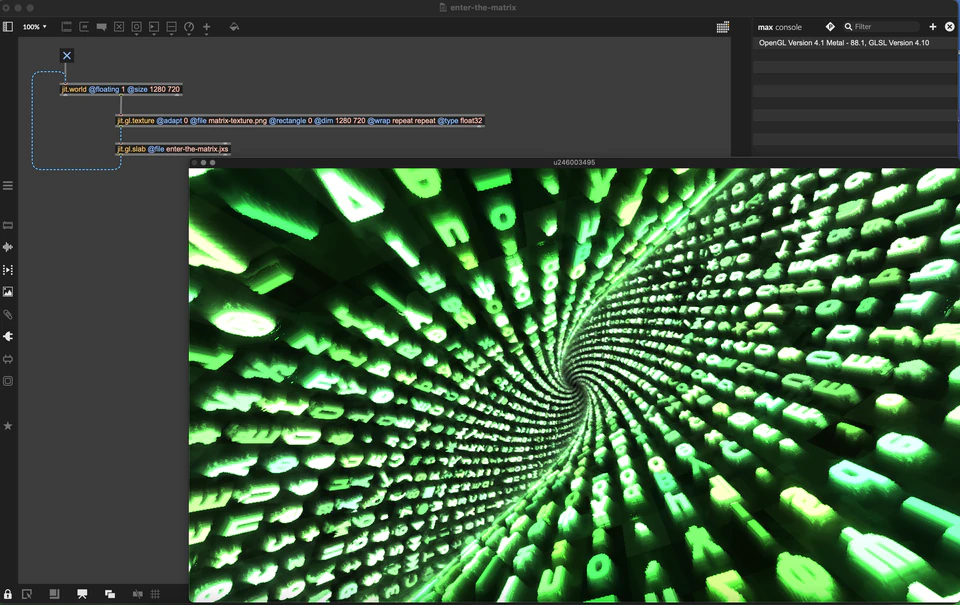Select the OpenGL Version console message

pos(844,43)
